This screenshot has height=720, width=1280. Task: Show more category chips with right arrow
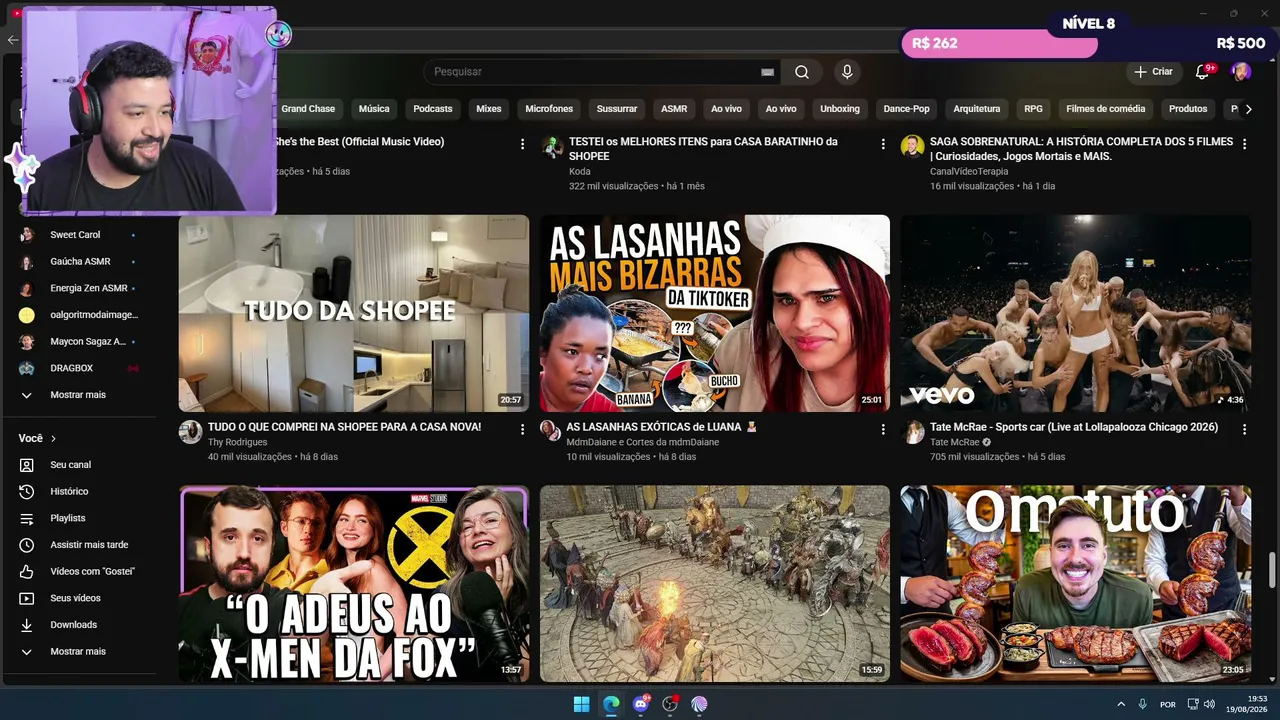click(x=1248, y=109)
